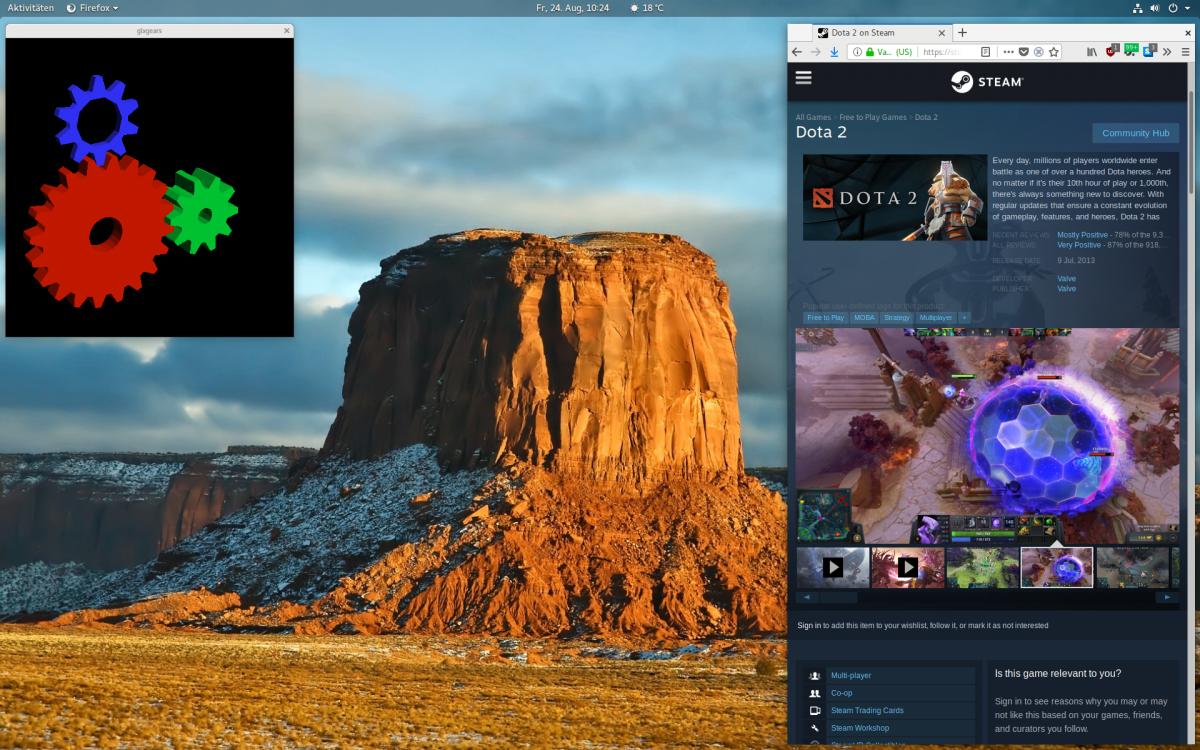Open GNOME Aktivitäten overview
The width and height of the screenshot is (1200, 750).
(x=31, y=8)
